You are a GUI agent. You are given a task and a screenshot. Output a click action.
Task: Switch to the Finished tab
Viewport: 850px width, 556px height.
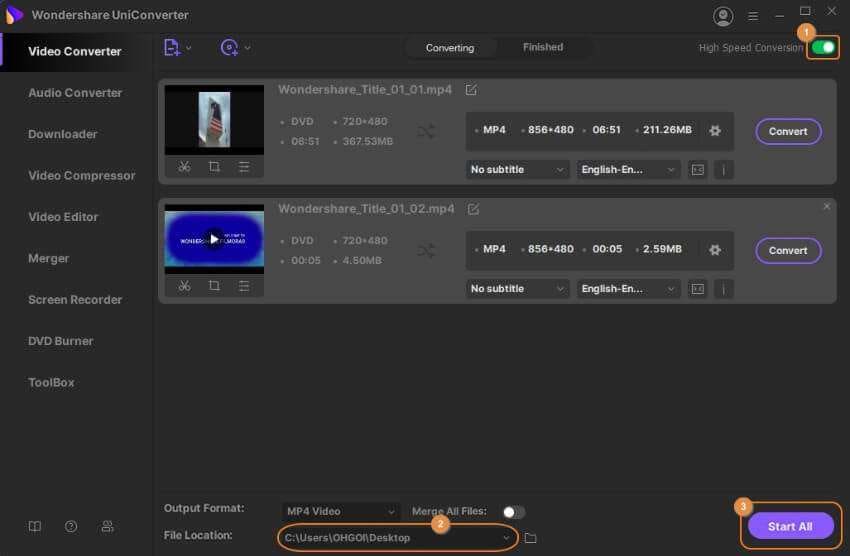(x=542, y=47)
